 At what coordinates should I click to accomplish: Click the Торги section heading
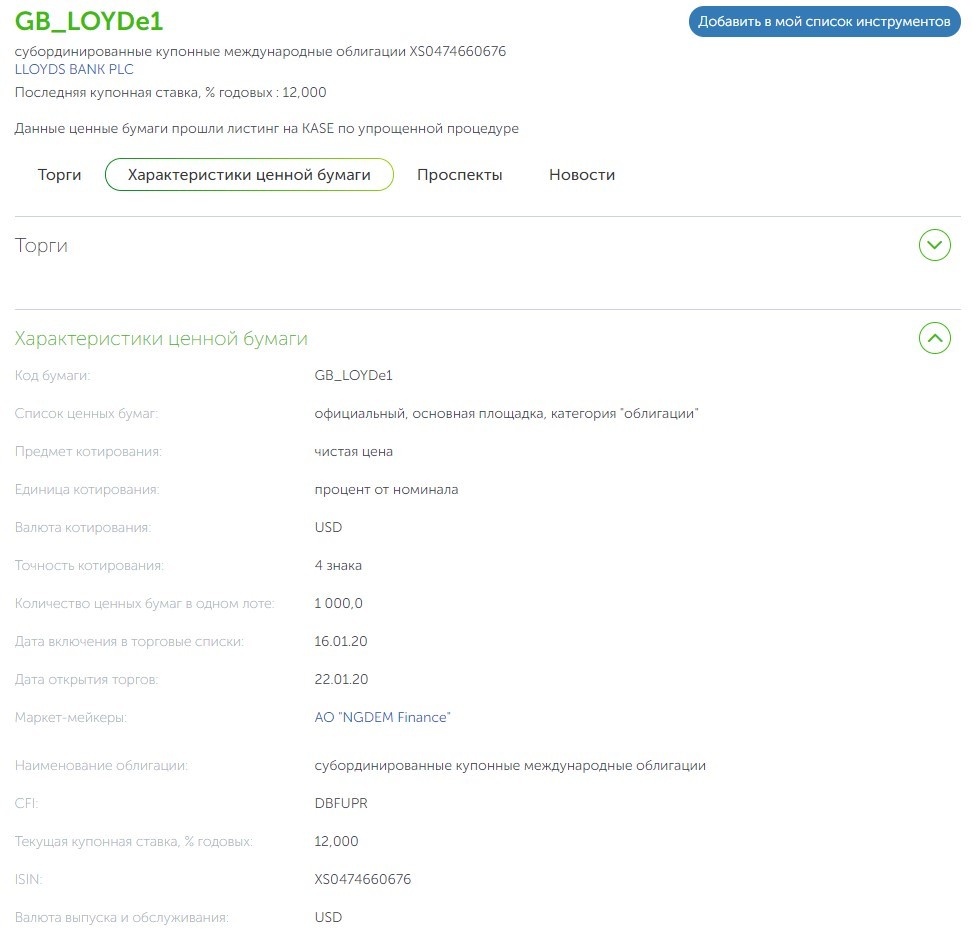pos(41,246)
